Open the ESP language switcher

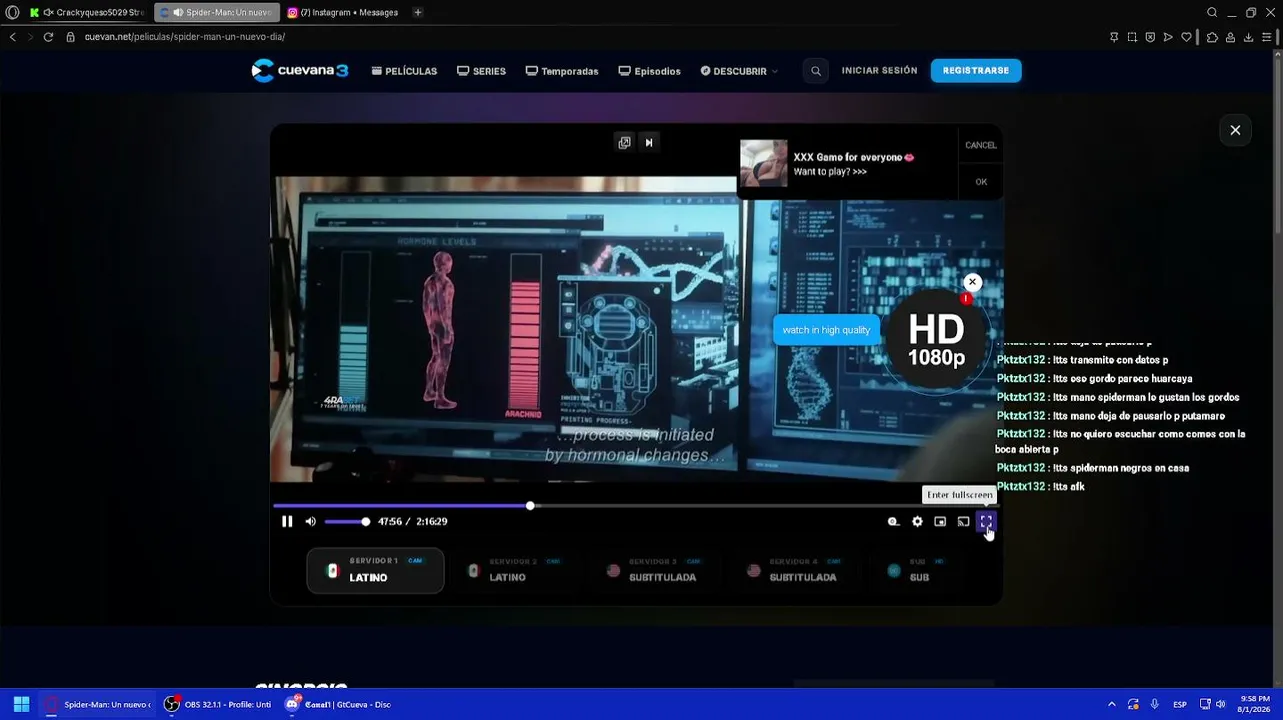tap(1180, 704)
